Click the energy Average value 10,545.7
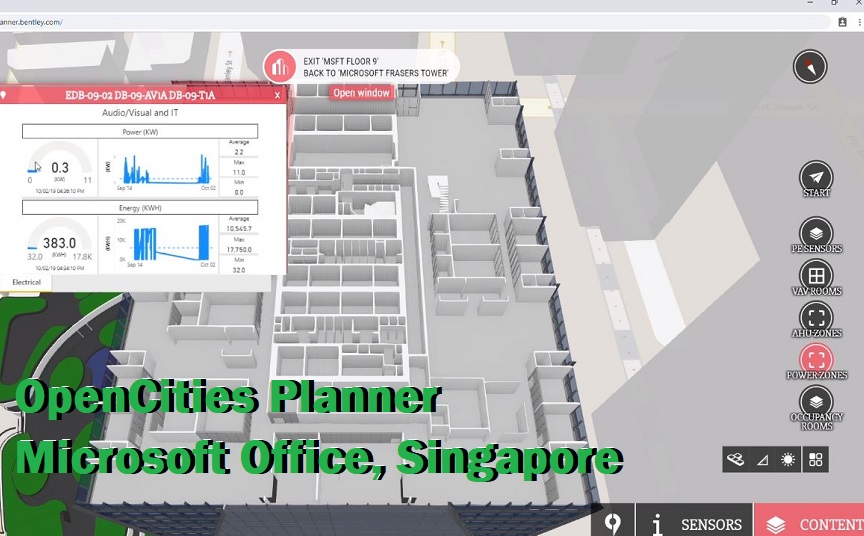This screenshot has width=864, height=536. coord(239,229)
